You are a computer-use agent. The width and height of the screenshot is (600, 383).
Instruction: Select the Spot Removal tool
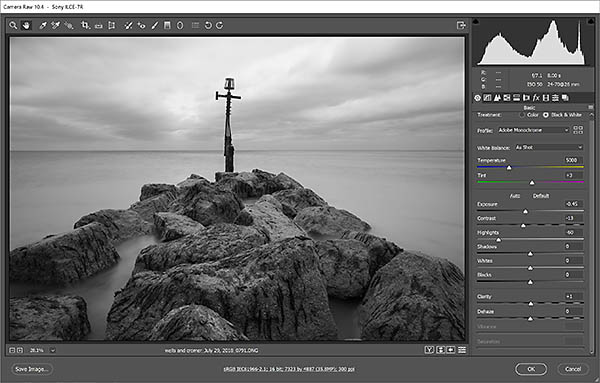click(x=129, y=26)
